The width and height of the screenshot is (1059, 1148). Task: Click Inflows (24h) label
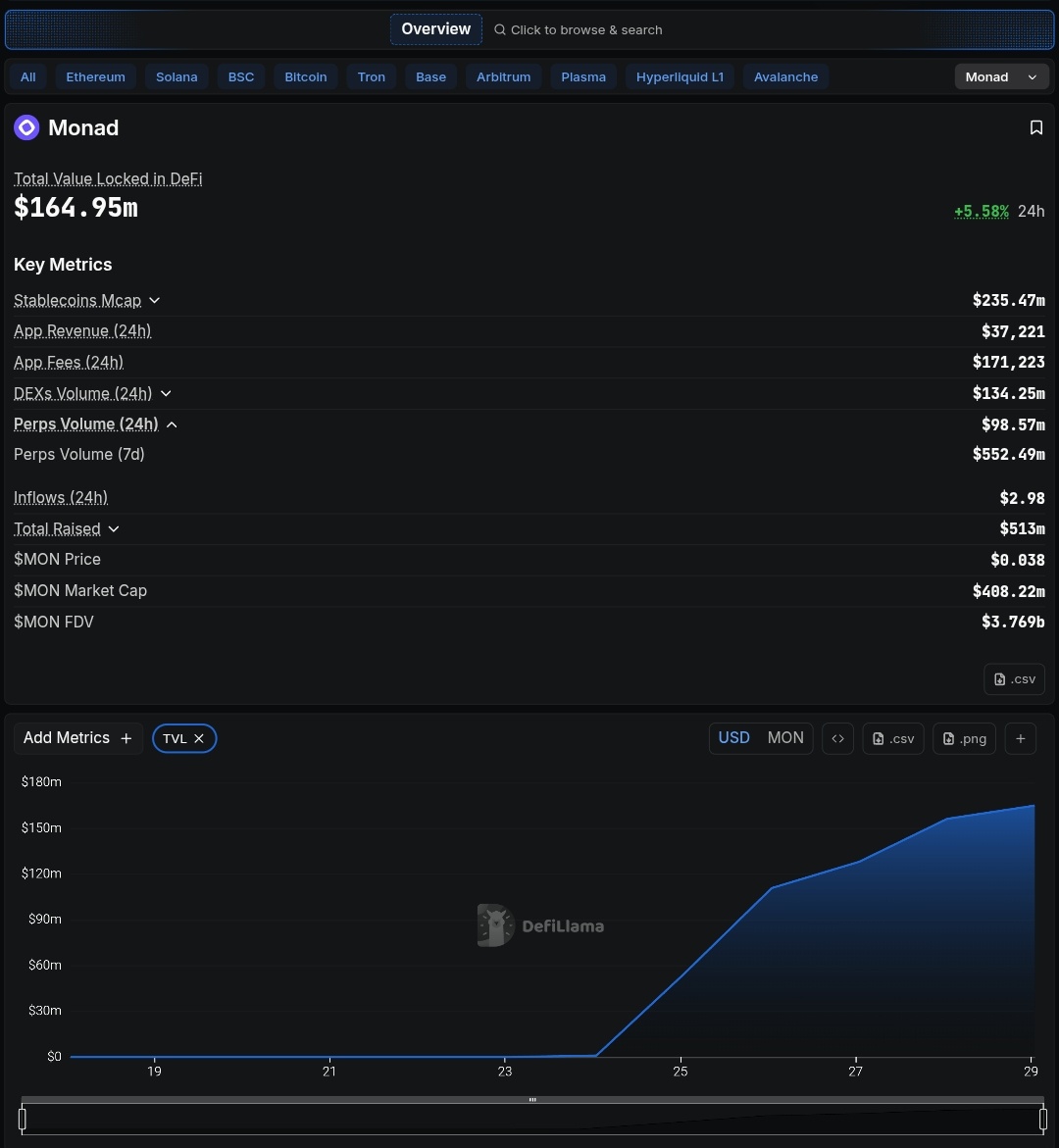61,498
